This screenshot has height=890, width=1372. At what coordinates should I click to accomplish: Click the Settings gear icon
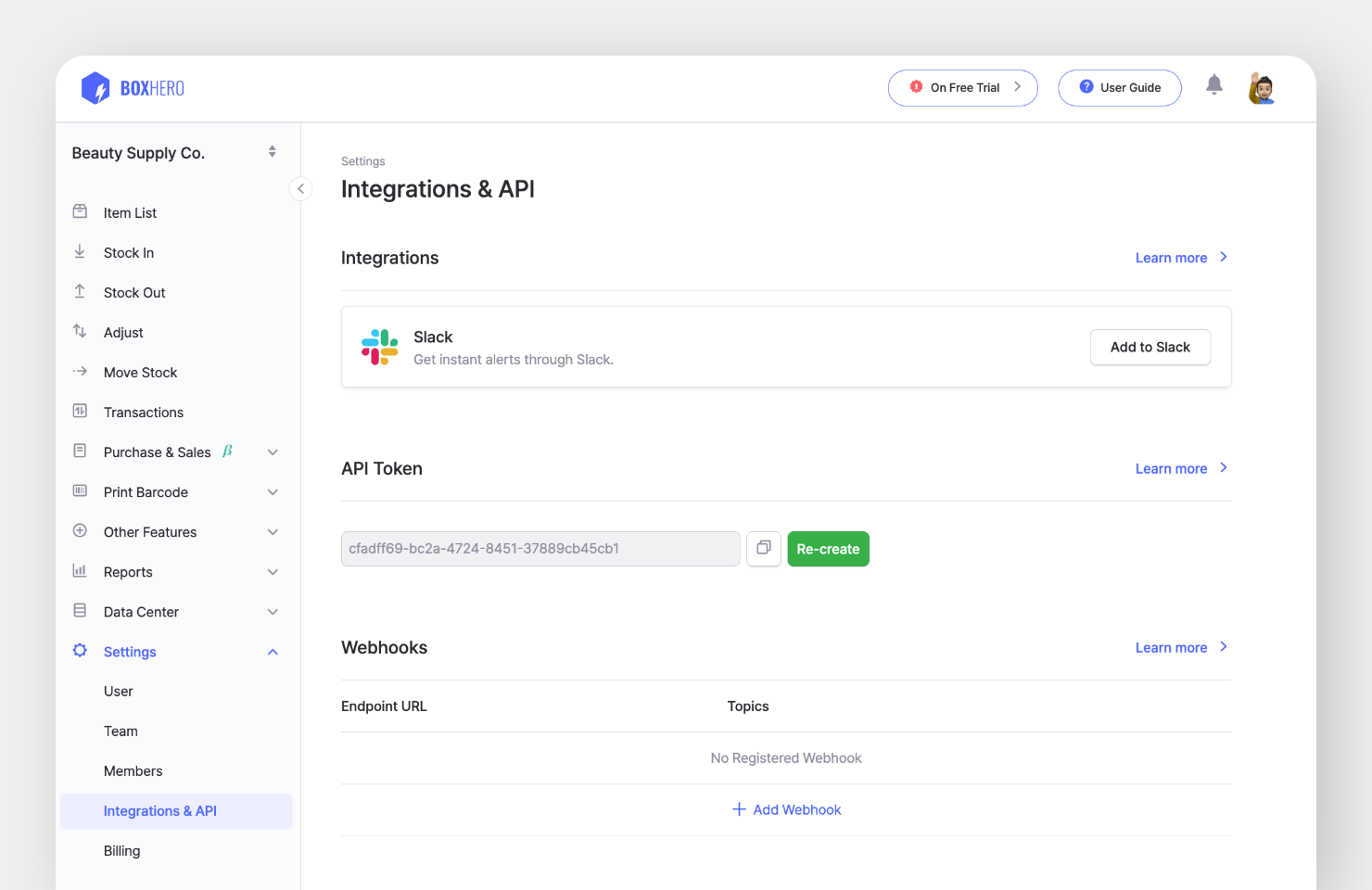(80, 651)
